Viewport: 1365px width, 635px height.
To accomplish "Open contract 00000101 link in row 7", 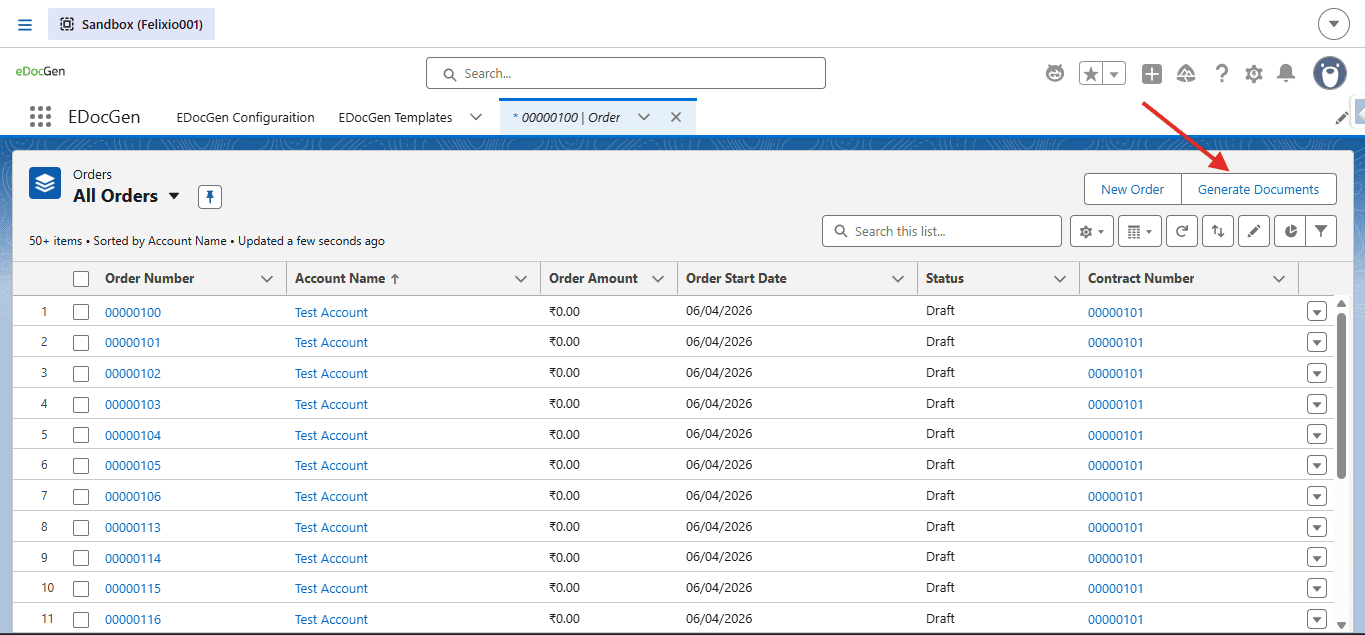I will tap(1115, 496).
